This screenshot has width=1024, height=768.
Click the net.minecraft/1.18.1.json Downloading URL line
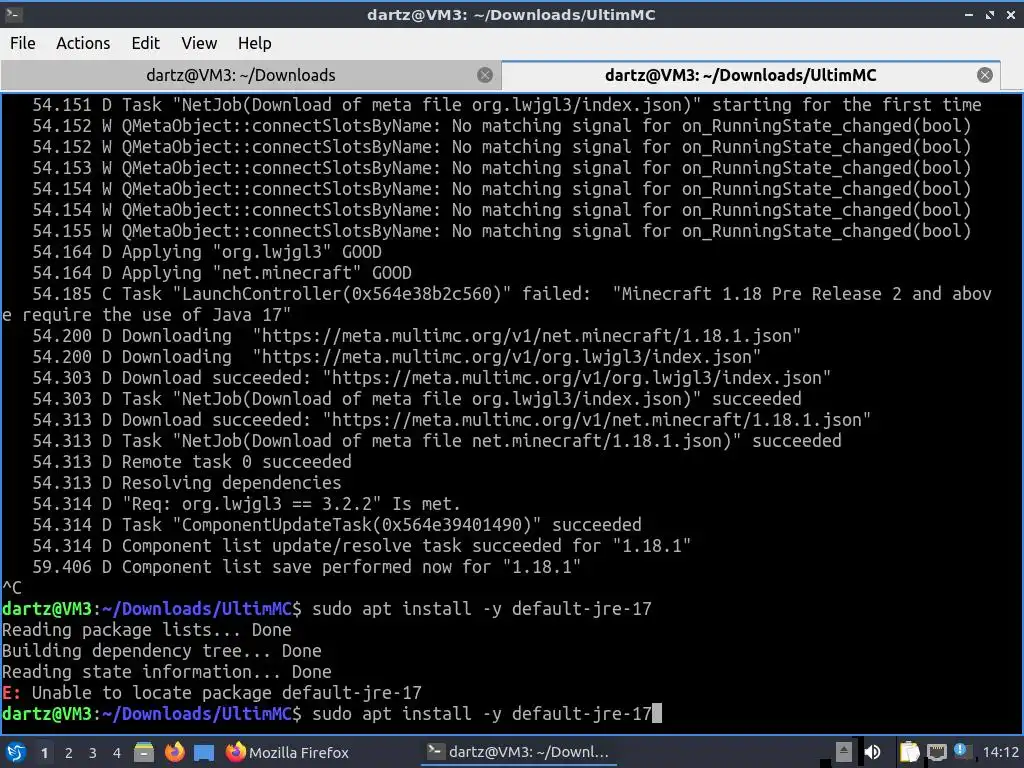click(417, 336)
